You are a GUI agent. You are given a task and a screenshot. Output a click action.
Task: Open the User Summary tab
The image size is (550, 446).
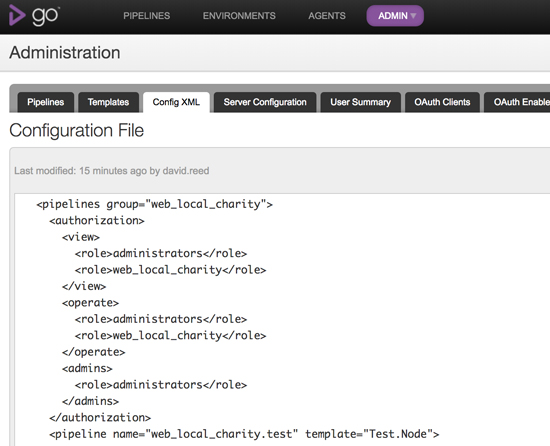360,102
